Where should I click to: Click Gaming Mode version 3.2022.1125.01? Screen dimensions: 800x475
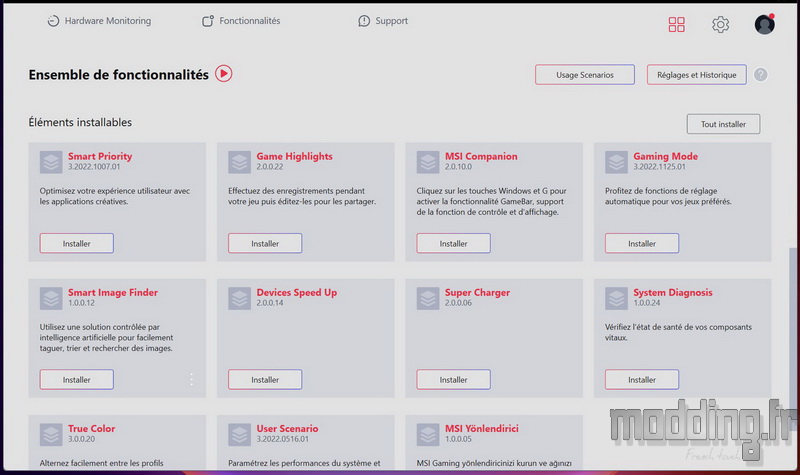pos(659,167)
